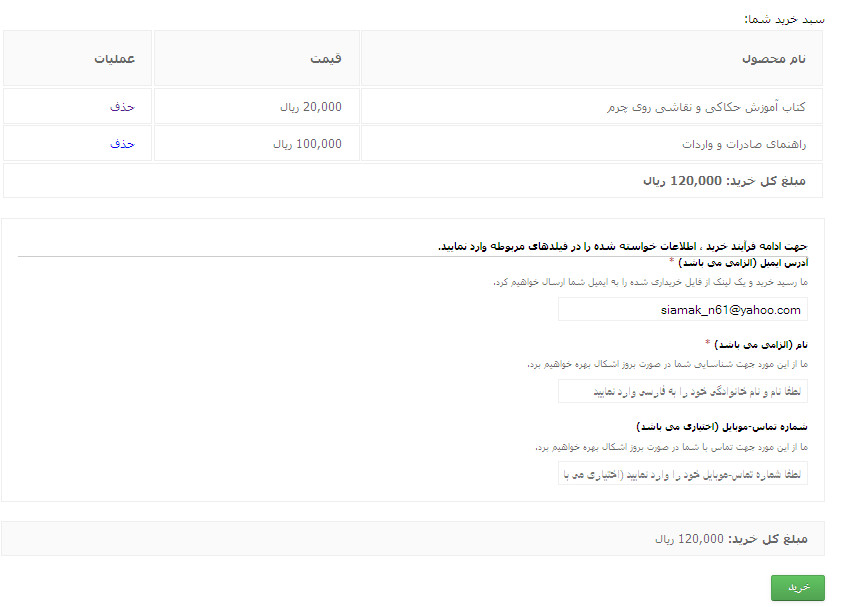Click the 20,000 ریال price cell
The height and width of the screenshot is (607, 845).
(x=310, y=107)
